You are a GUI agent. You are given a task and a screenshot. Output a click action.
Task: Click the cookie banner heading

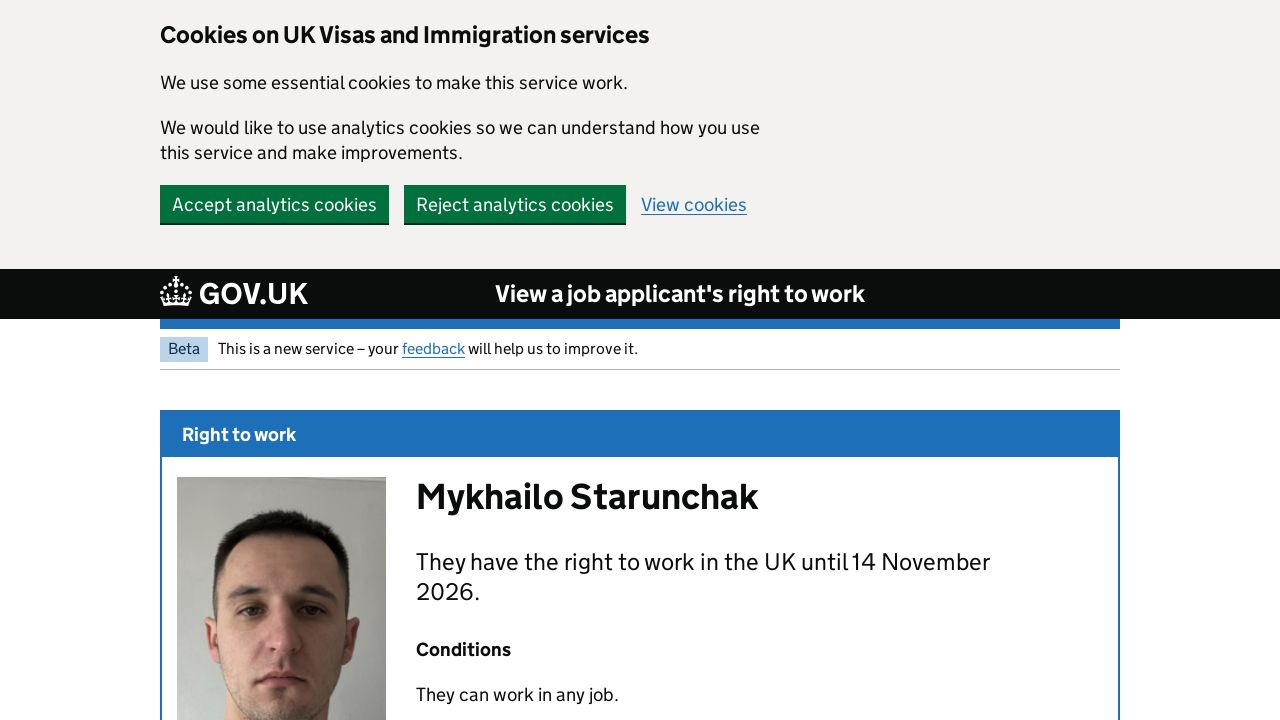point(404,35)
